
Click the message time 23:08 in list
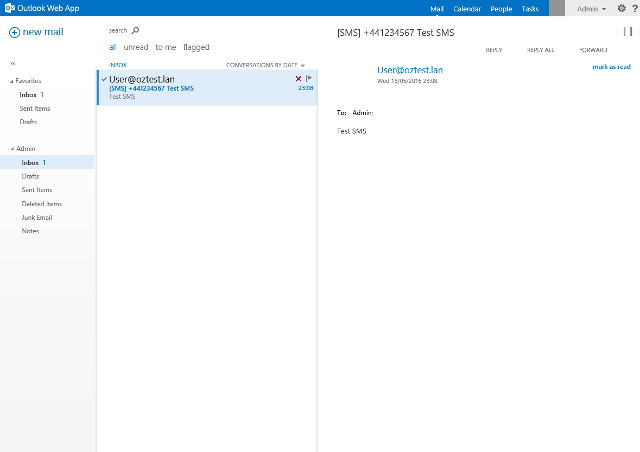click(x=305, y=88)
